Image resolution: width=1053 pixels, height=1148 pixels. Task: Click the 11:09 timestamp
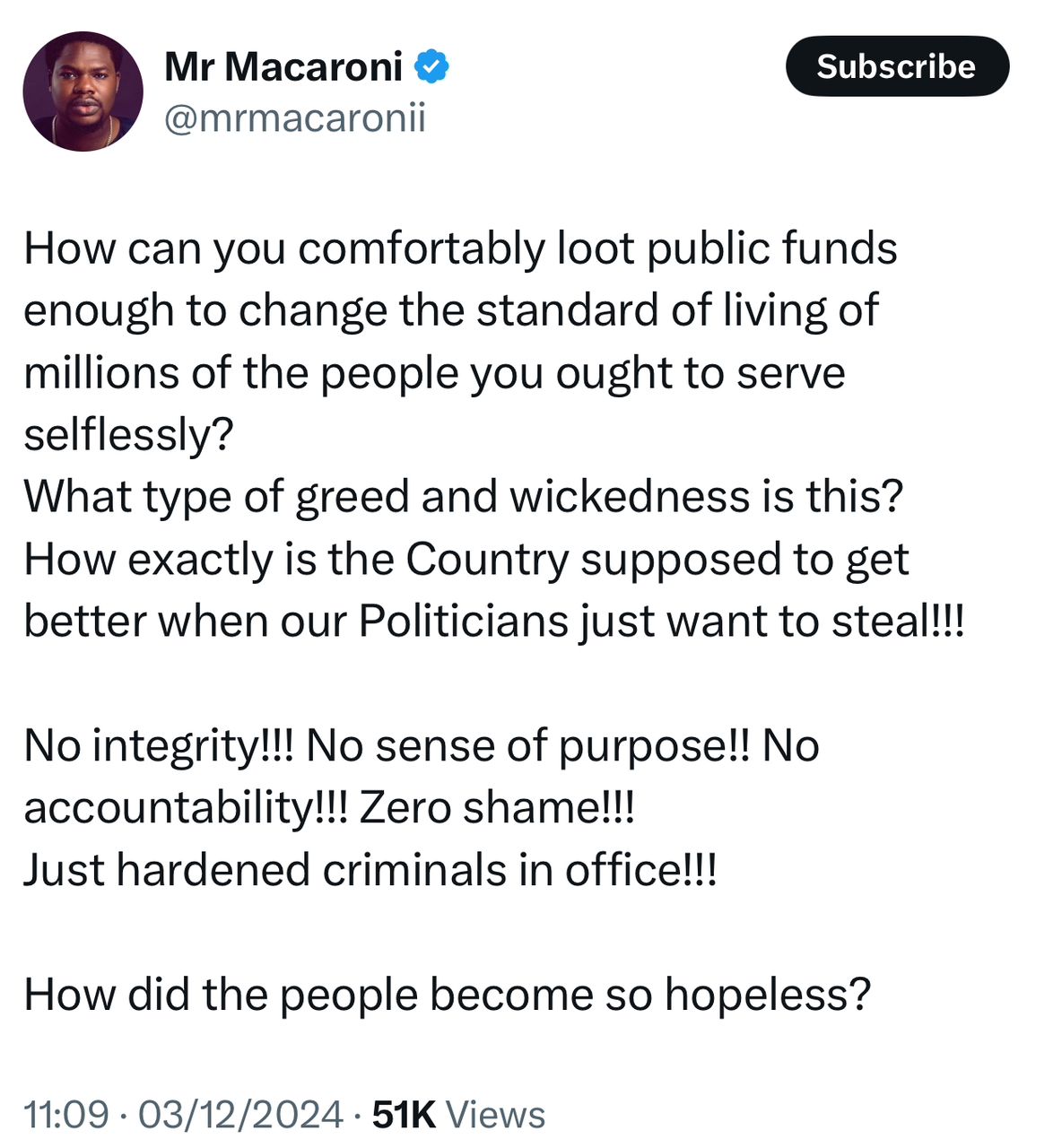(65, 1115)
